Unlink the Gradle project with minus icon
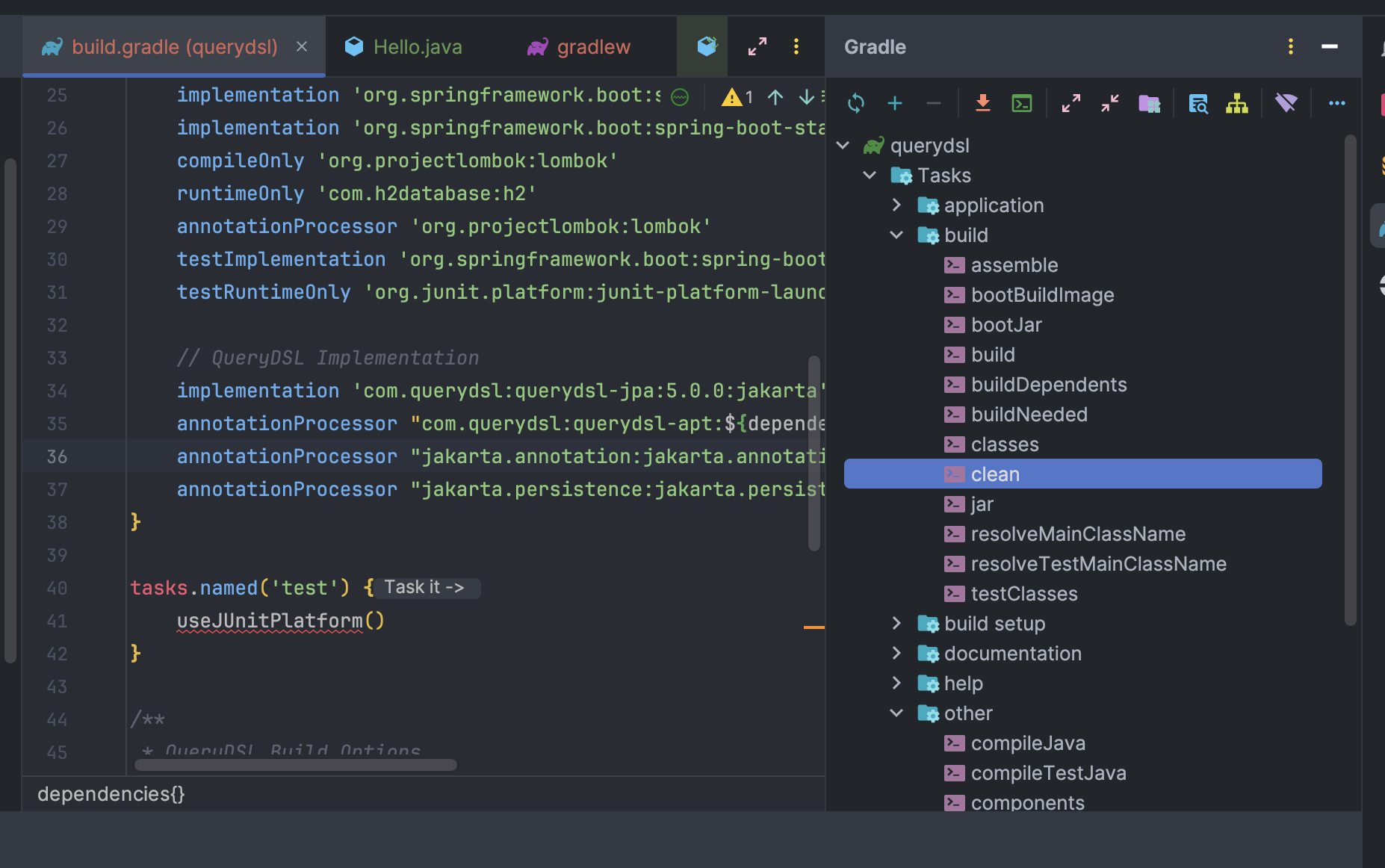The image size is (1385, 868). 934,103
